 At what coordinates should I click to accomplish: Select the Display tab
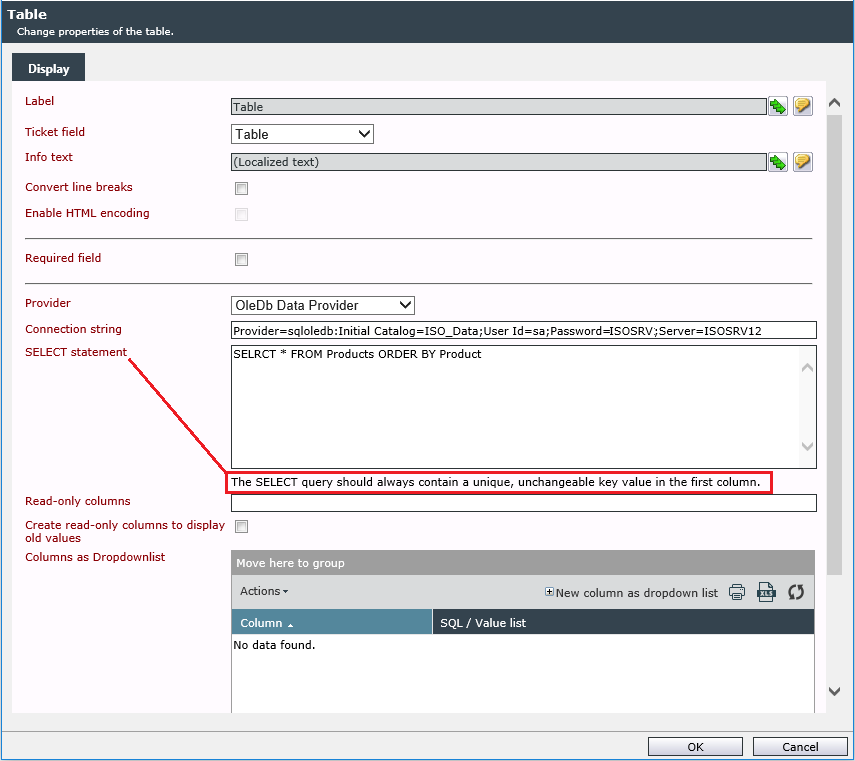(x=49, y=68)
